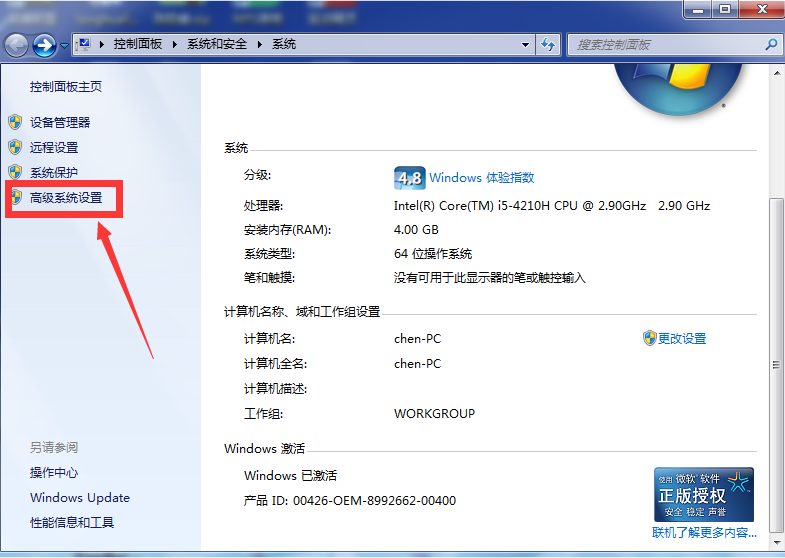Viewport: 785px width, 558px height.
Task: Click the Back navigation arrow button
Action: pyautogui.click(x=17, y=46)
